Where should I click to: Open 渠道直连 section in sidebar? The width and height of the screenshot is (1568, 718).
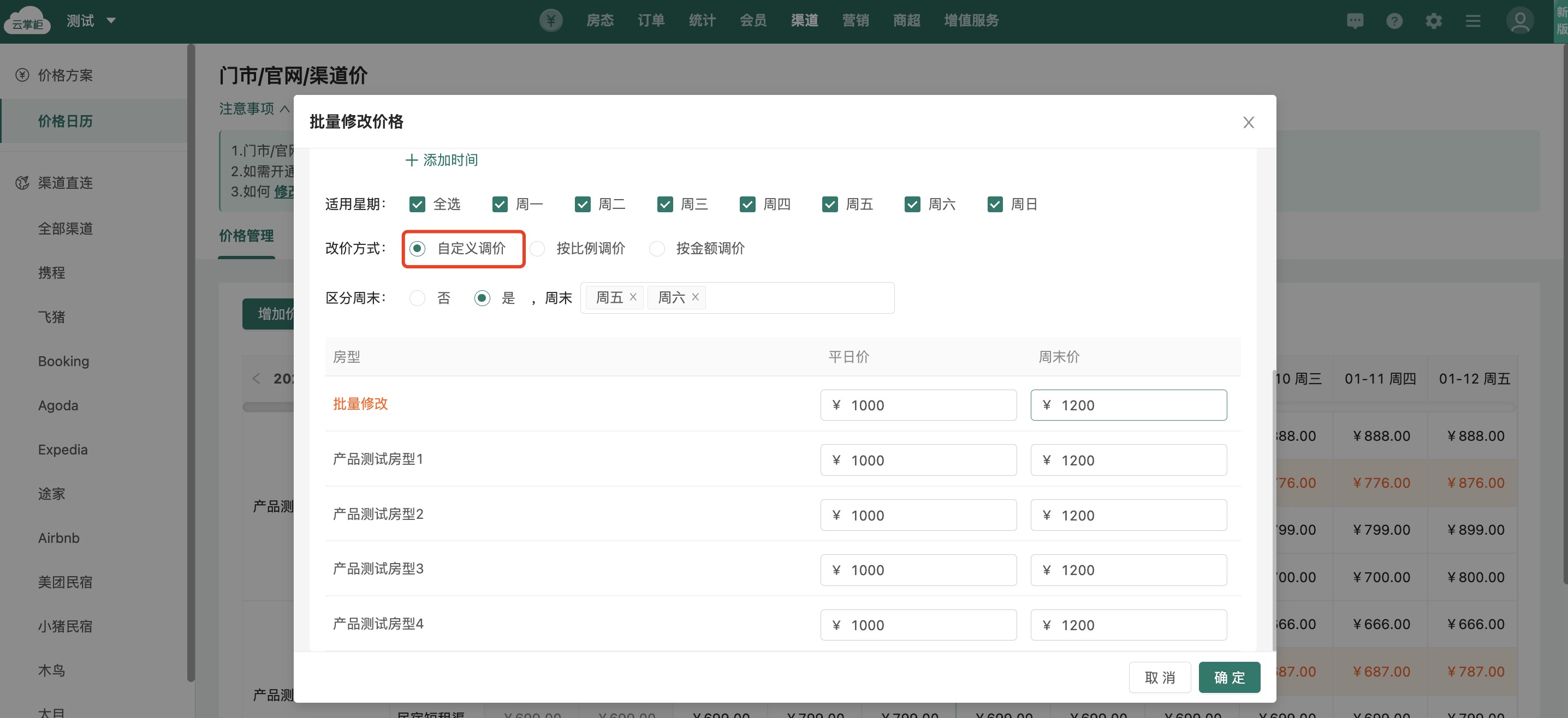click(65, 183)
